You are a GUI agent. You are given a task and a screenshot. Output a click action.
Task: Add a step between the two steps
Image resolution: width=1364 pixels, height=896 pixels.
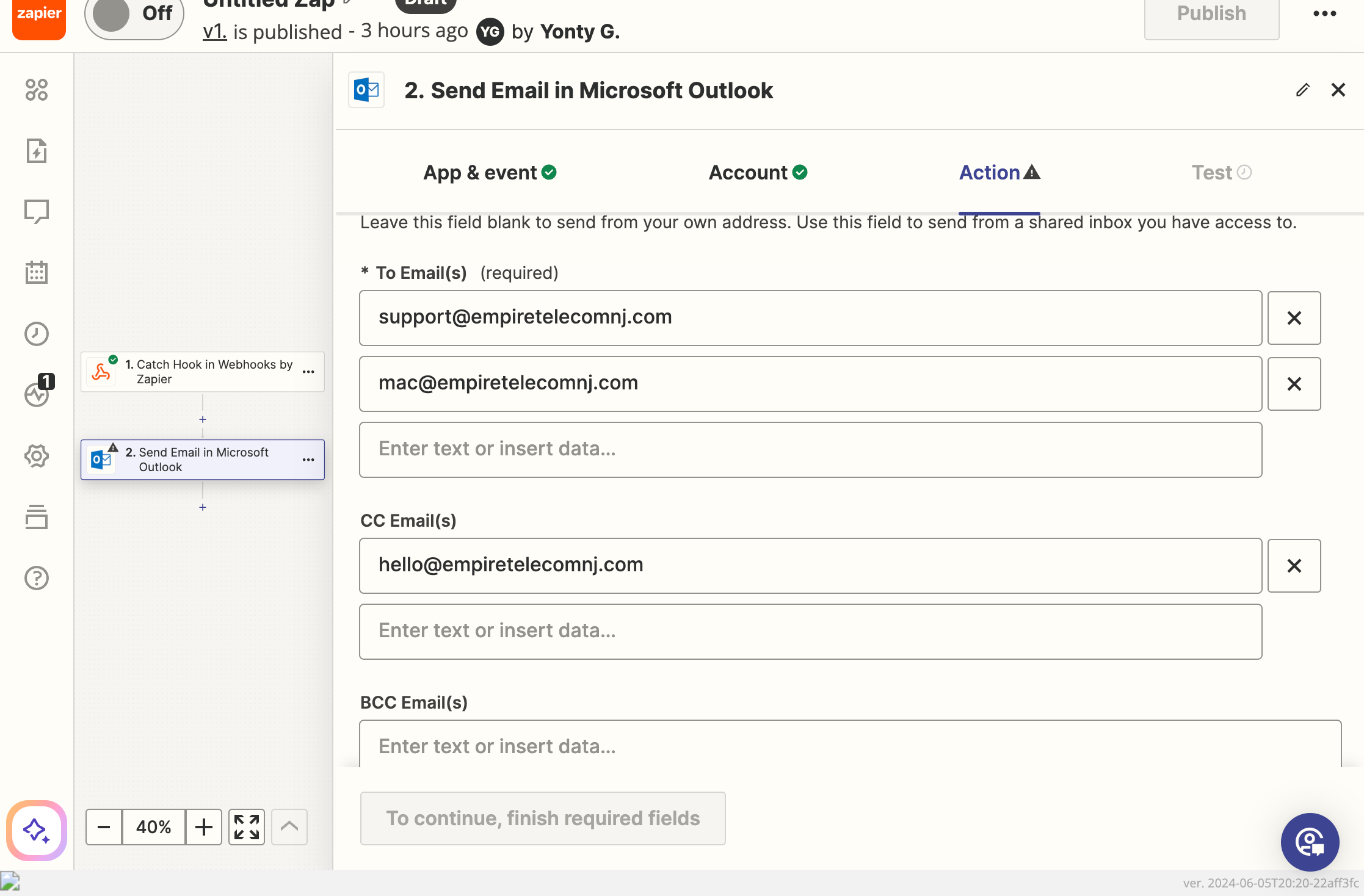203,419
